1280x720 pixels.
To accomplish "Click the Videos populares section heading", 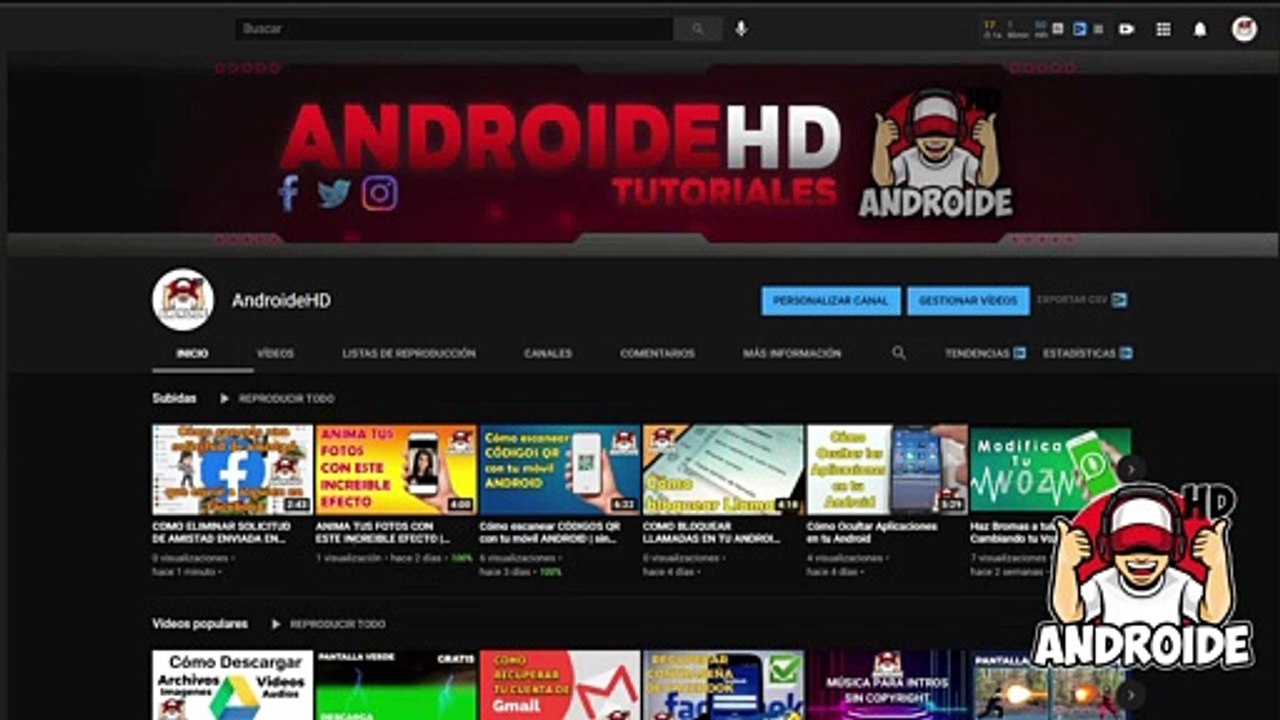I will tap(200, 624).
